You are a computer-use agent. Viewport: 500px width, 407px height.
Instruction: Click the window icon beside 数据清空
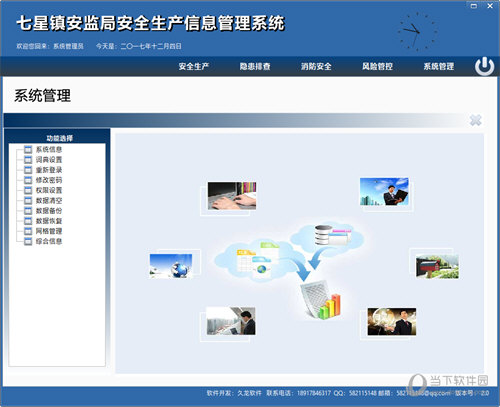[x=28, y=201]
